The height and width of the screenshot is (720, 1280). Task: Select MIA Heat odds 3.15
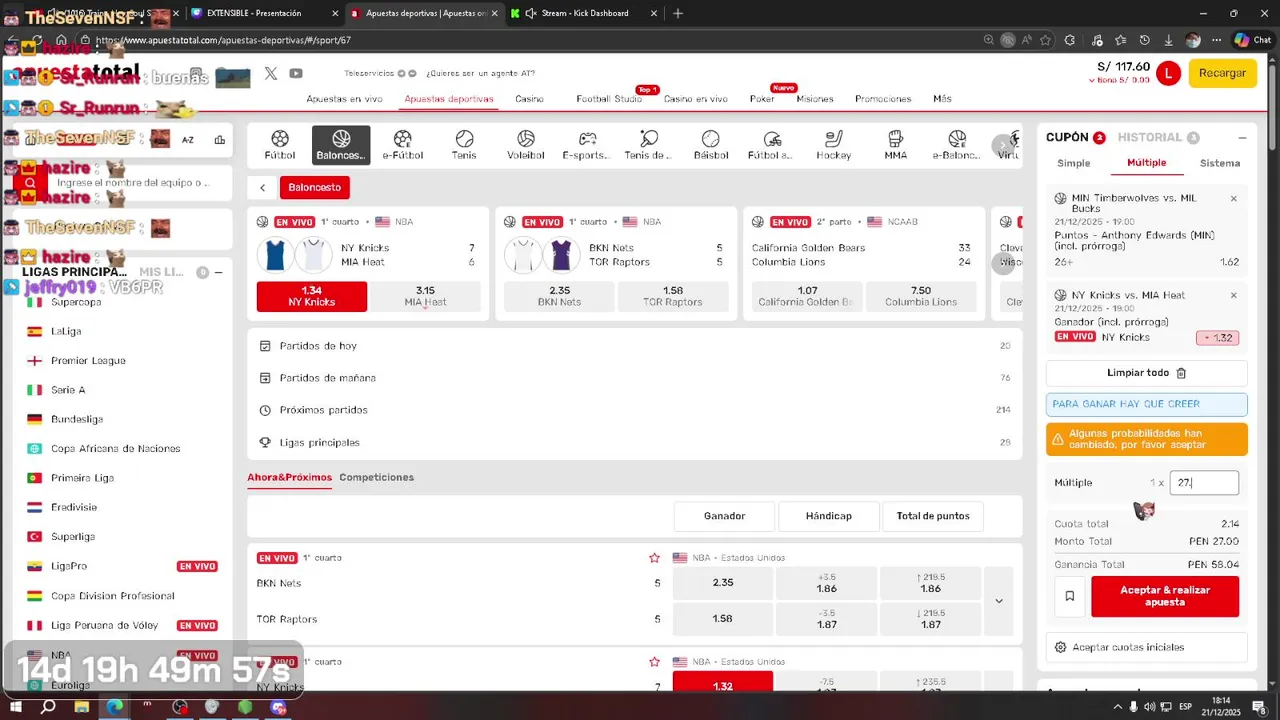coord(425,296)
